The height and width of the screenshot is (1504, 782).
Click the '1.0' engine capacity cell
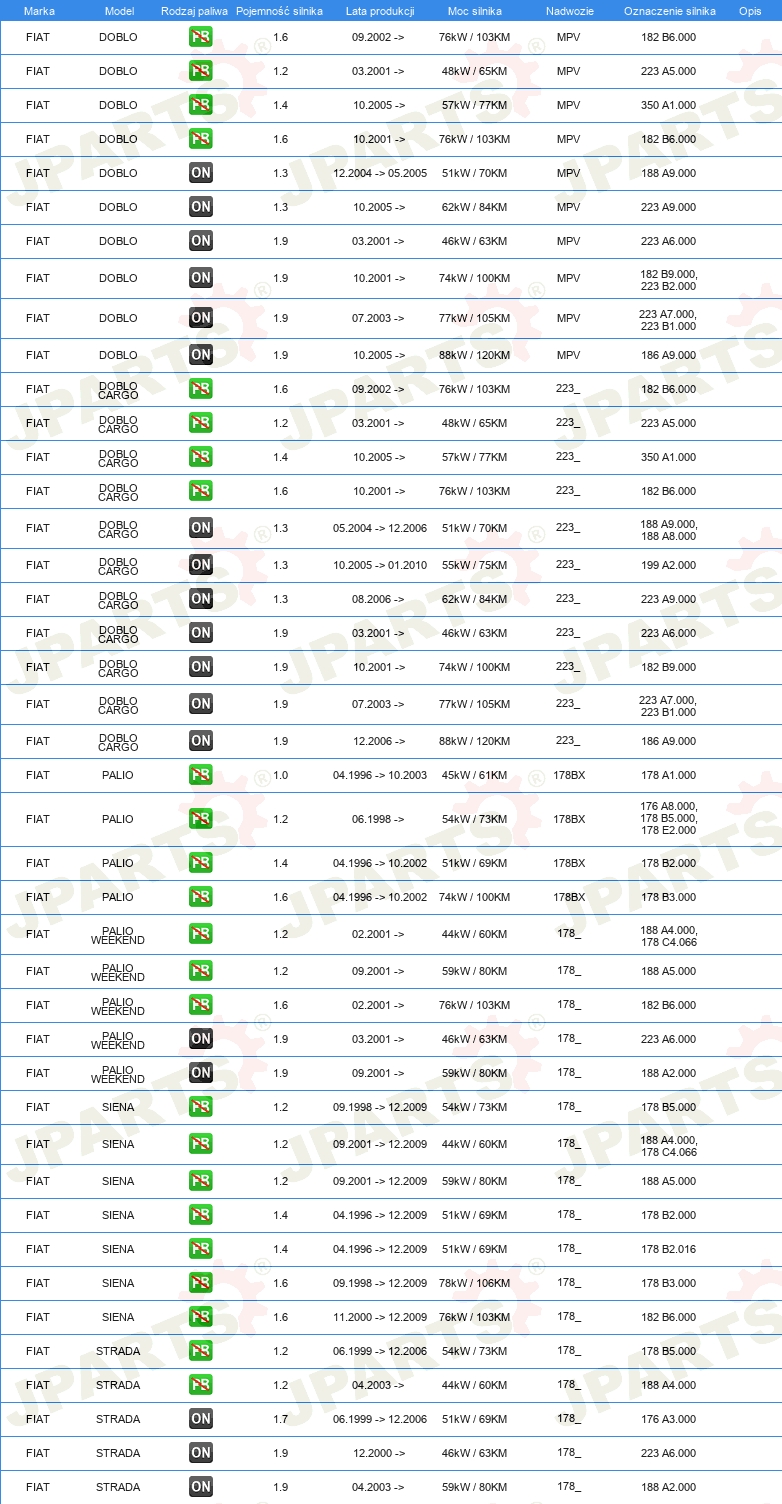pos(281,775)
